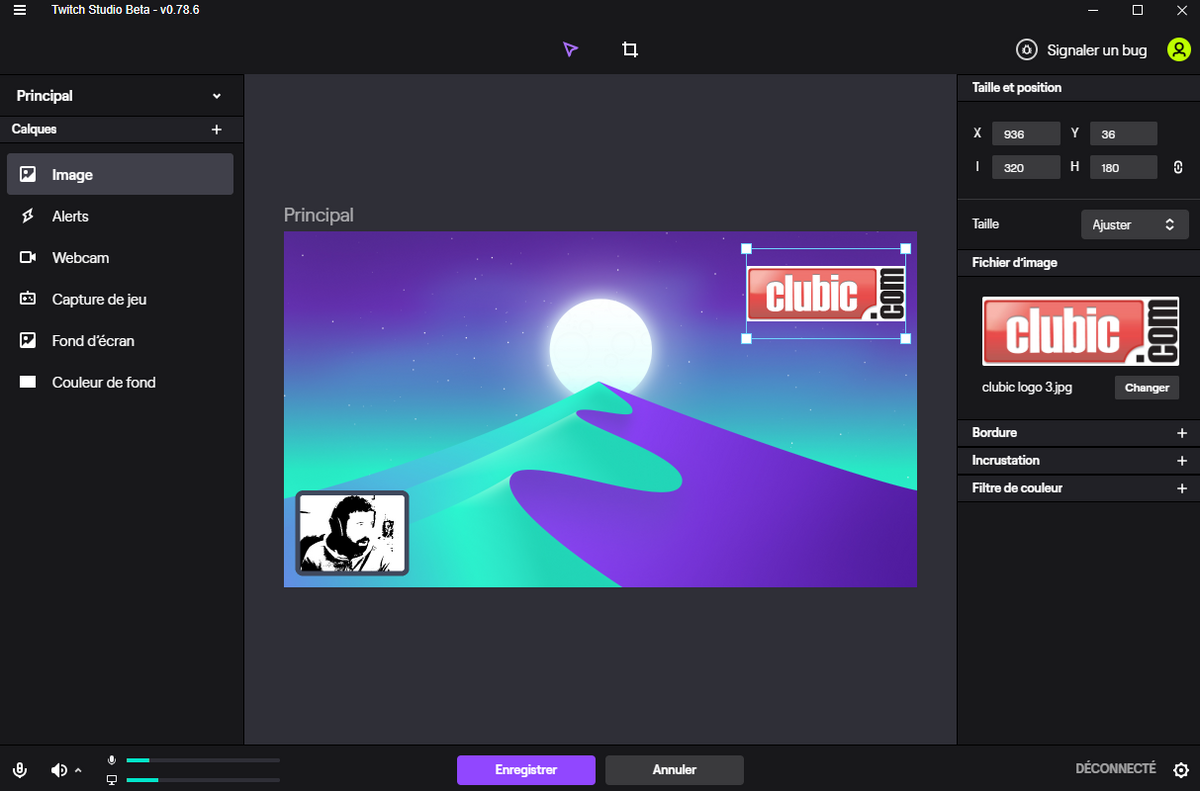1200x791 pixels.
Task: Click the Calques section label
Action: pos(34,129)
